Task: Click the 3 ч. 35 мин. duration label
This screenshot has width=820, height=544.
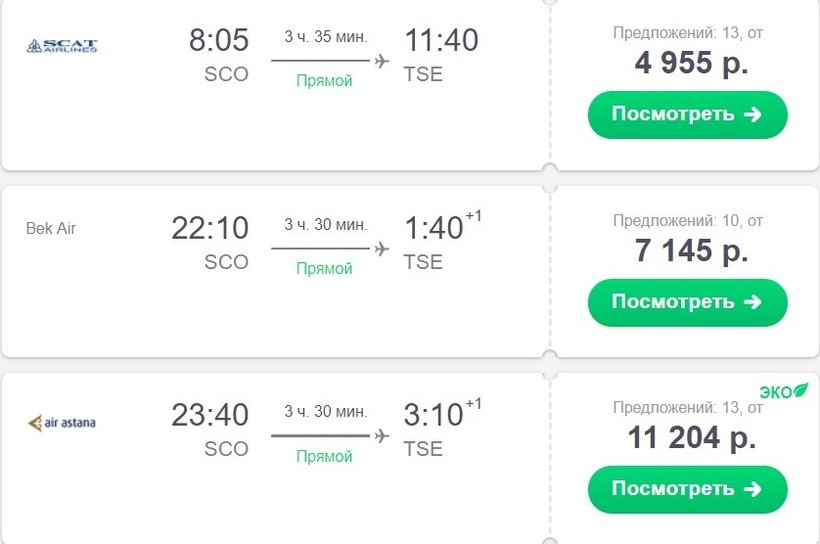Action: tap(325, 37)
